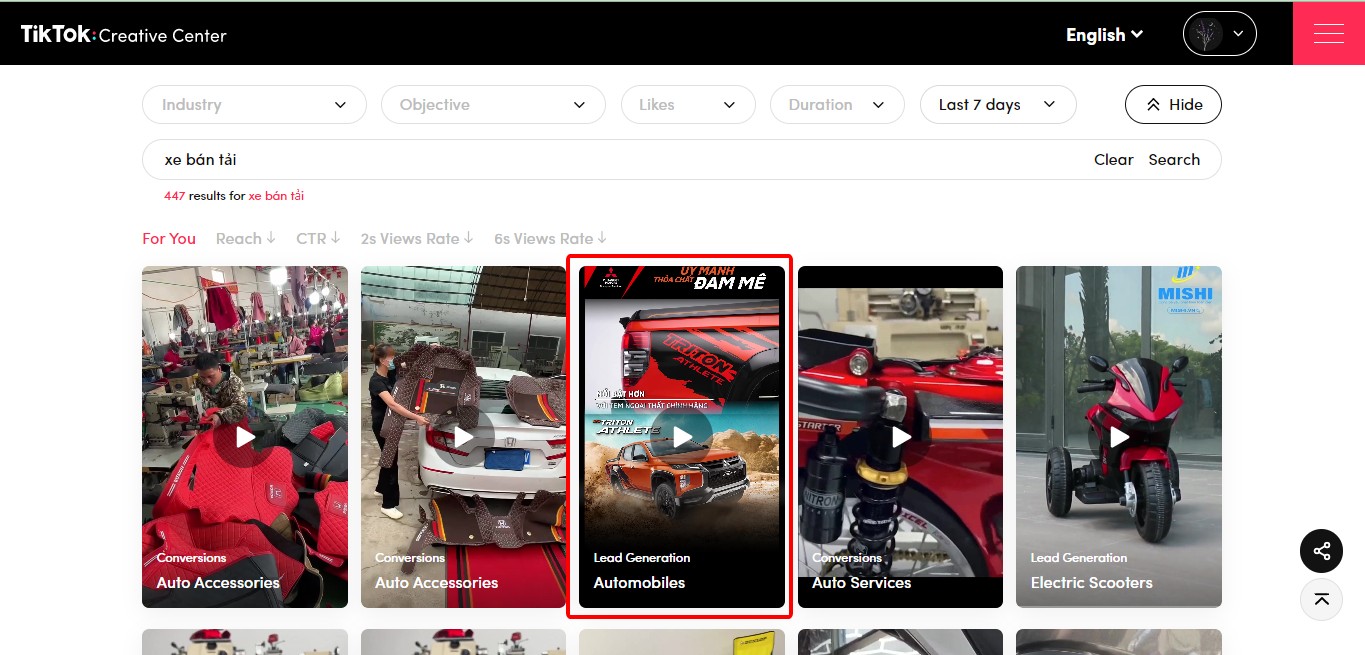
Task: Open the hamburger menu in red corner
Action: (x=1328, y=34)
